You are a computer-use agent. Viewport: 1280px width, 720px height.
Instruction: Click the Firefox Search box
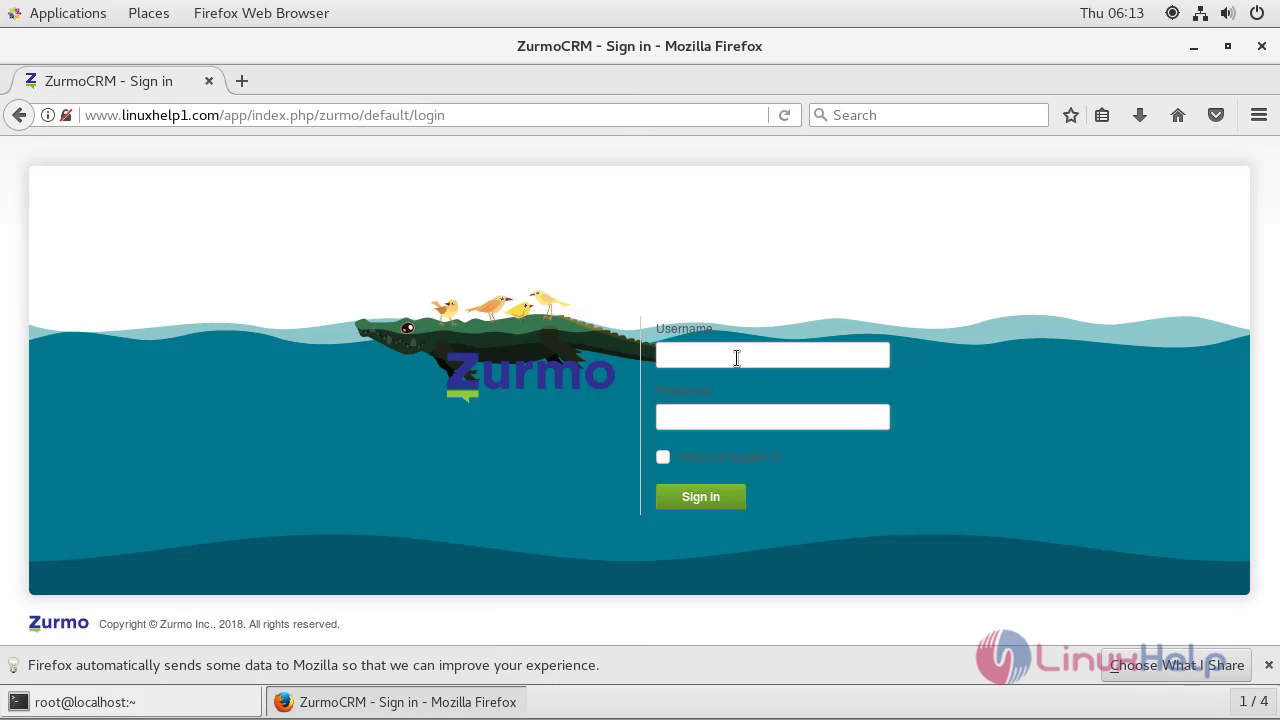(x=928, y=115)
